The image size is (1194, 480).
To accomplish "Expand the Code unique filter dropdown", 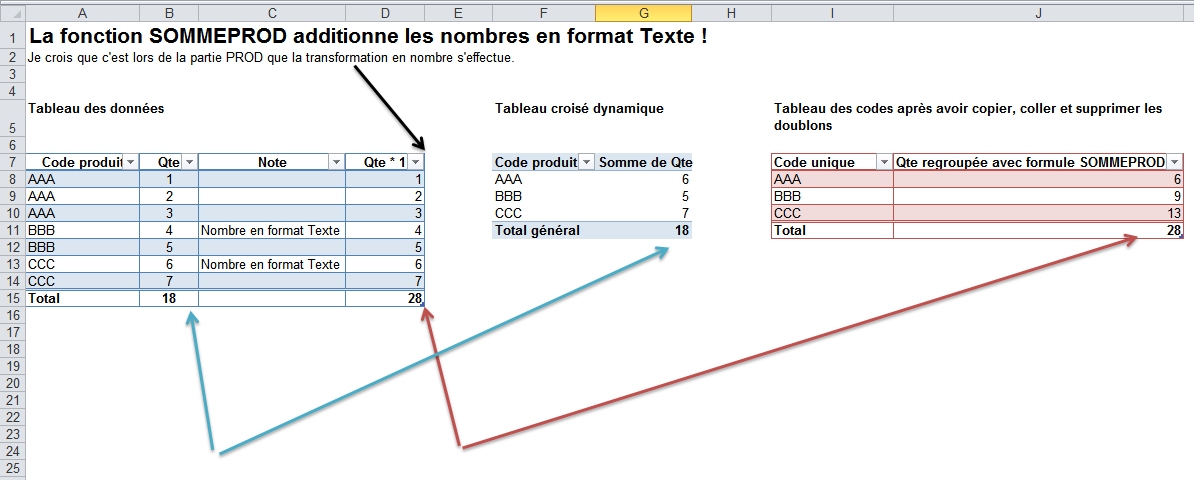I will (x=883, y=162).
